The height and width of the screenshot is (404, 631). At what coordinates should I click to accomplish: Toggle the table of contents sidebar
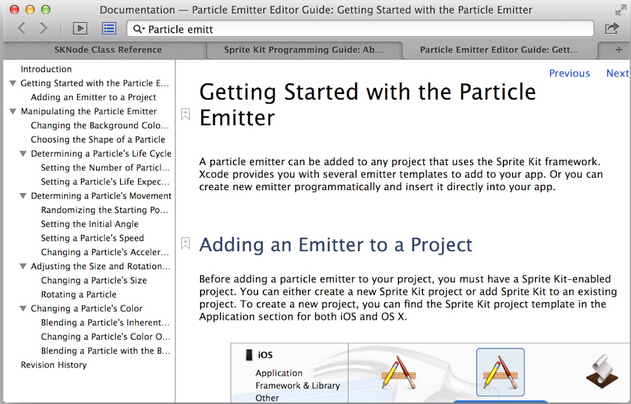109,29
